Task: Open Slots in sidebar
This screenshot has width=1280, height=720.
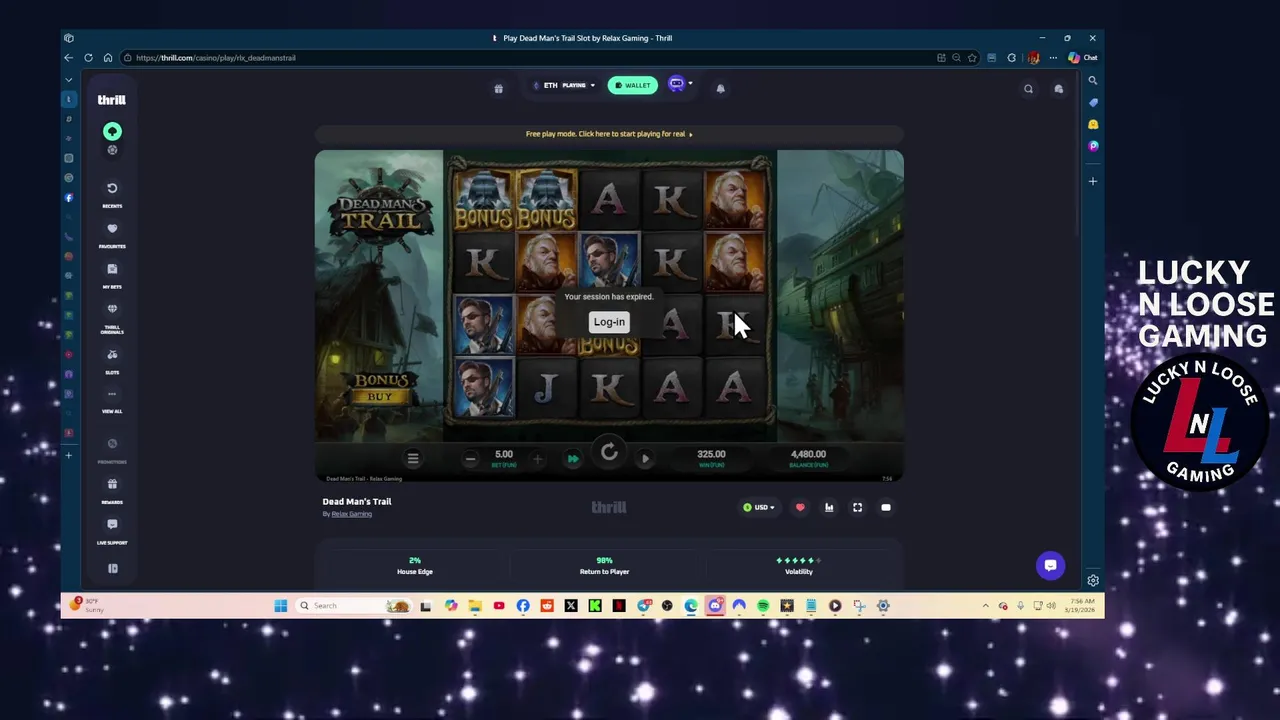Action: 112,361
